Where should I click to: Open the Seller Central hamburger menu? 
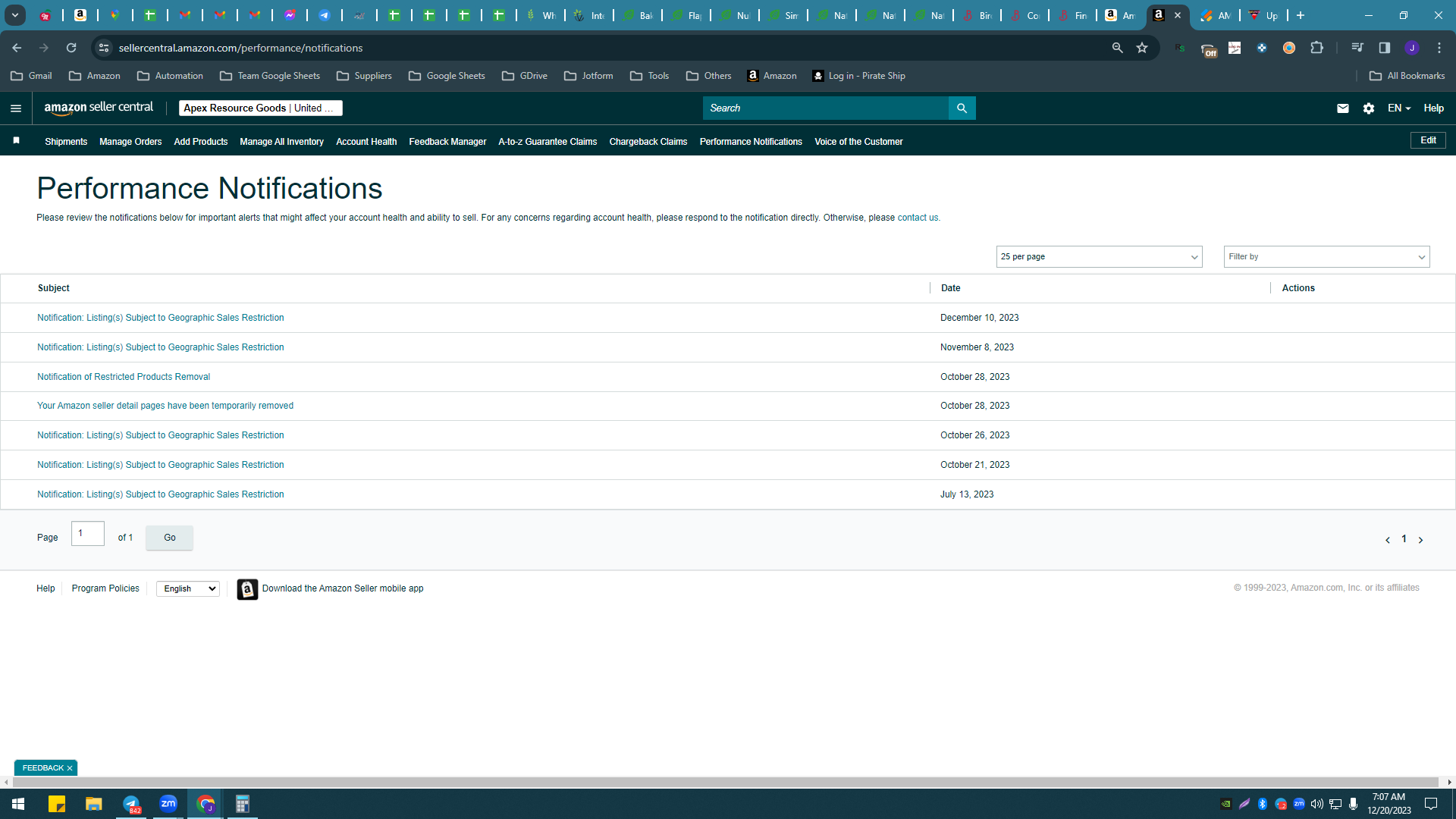(16, 108)
